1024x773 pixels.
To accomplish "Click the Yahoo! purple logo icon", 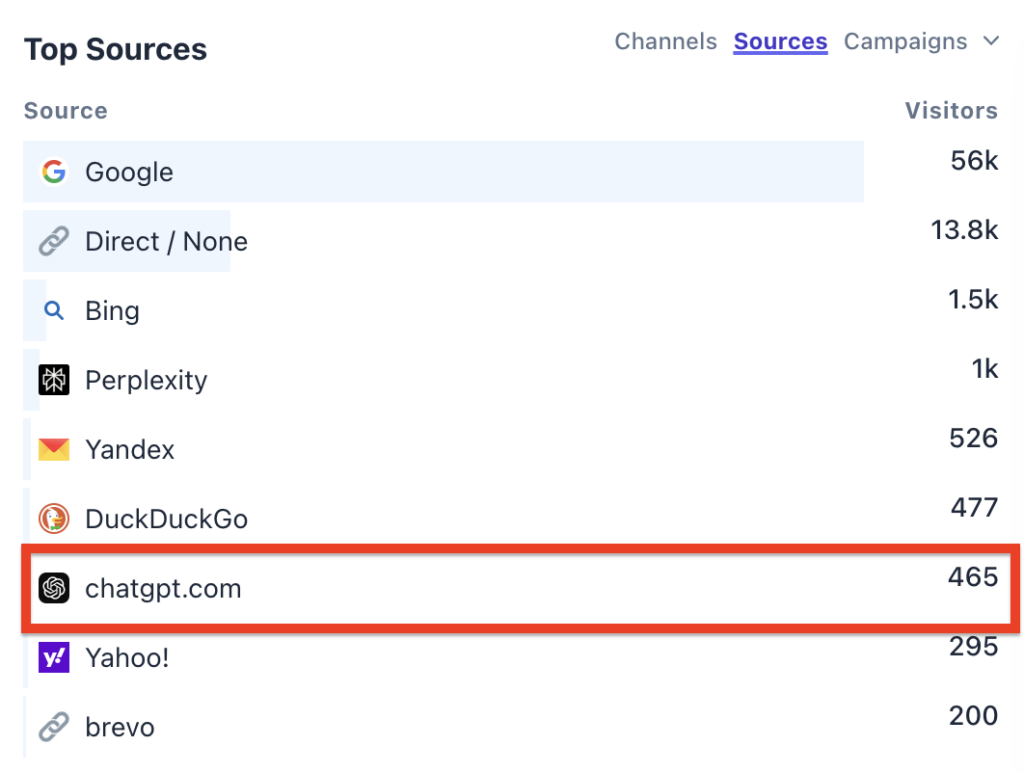I will point(54,657).
